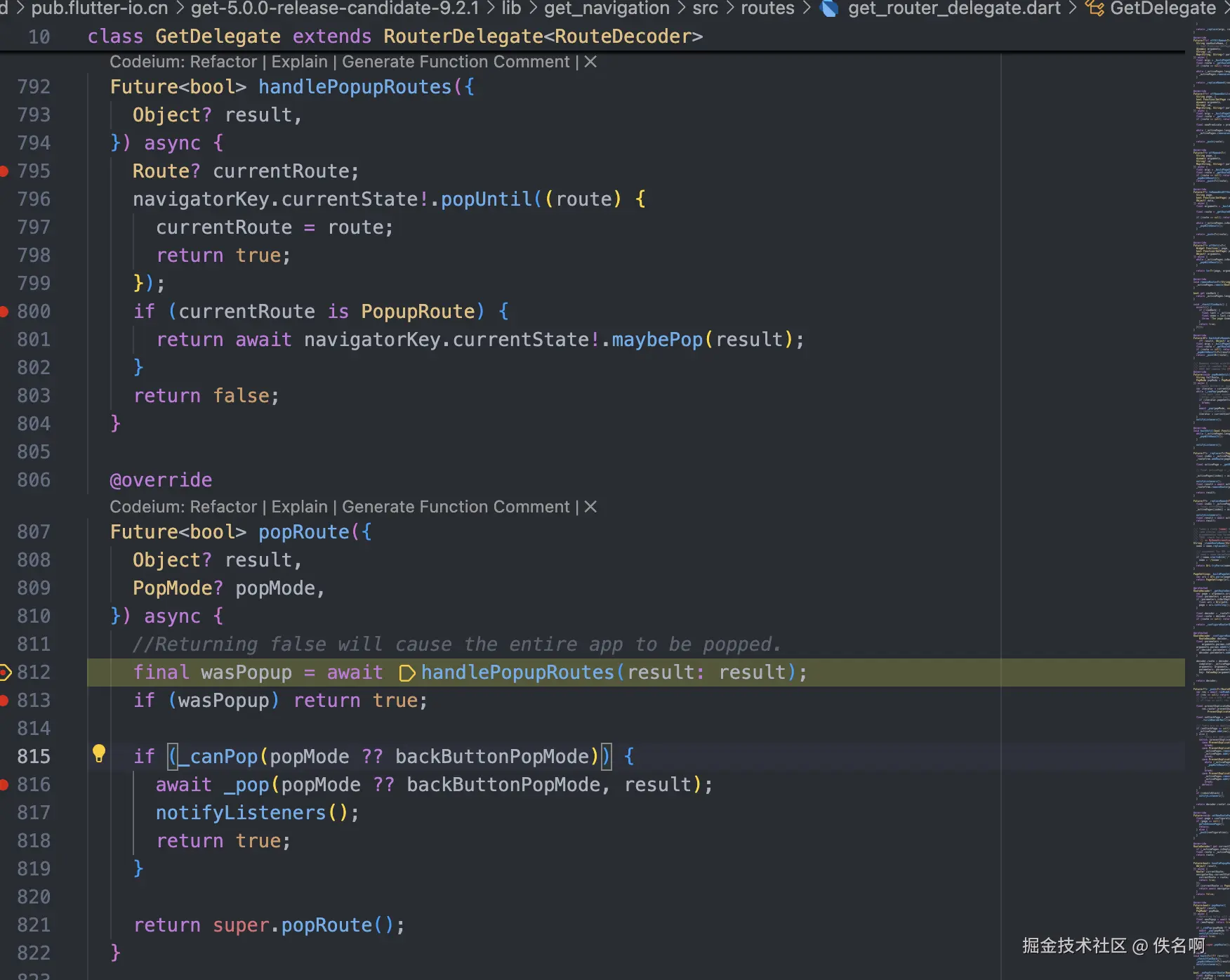The height and width of the screenshot is (980, 1230).
Task: Click the @override annotation on line 806
Action: 161,480
